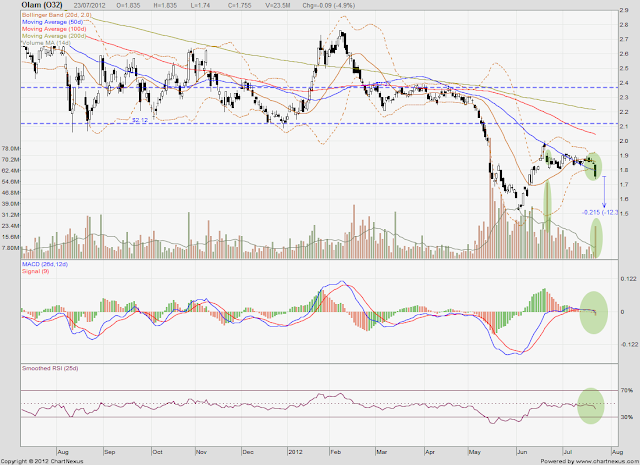Click the $2.12 support level label
The height and width of the screenshot is (465, 640).
click(140, 120)
